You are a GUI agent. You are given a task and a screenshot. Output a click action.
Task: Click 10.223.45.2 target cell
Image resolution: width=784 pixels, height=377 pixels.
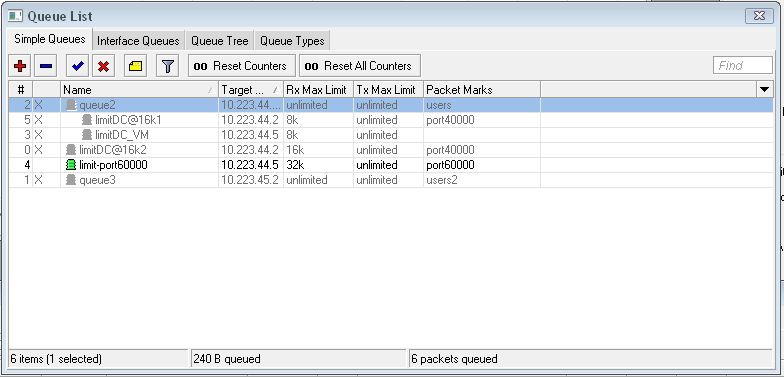(x=250, y=180)
